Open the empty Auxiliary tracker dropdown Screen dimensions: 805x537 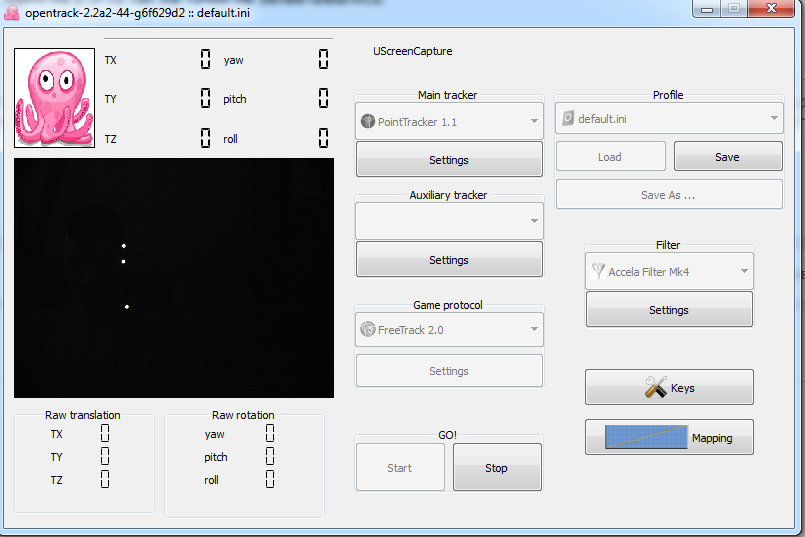(x=449, y=221)
